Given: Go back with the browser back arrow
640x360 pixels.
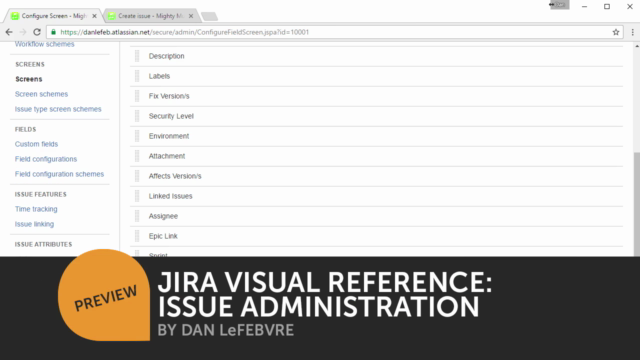Looking at the screenshot, I should point(9,32).
